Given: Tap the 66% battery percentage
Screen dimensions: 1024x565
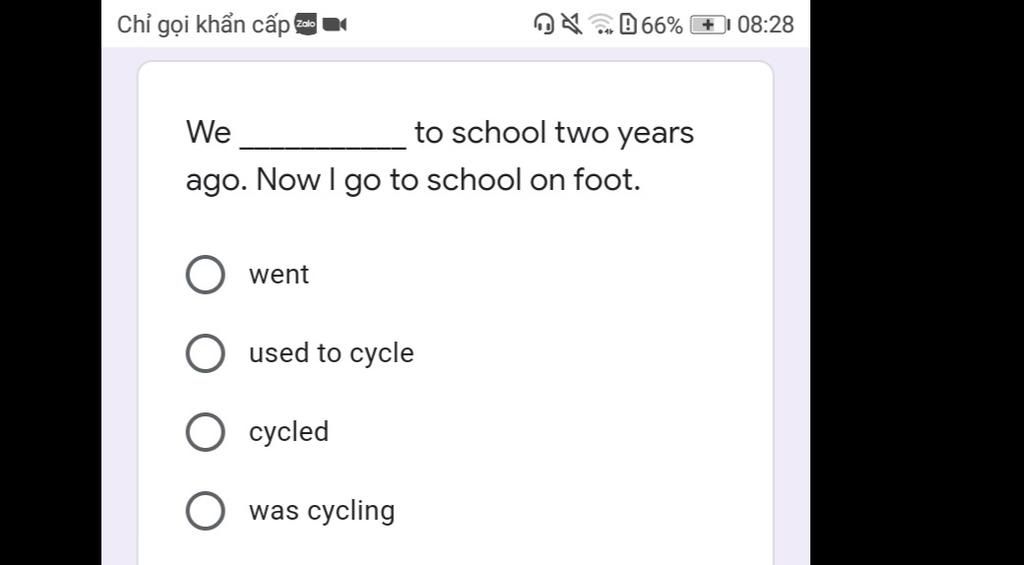Looking at the screenshot, I should pos(662,25).
